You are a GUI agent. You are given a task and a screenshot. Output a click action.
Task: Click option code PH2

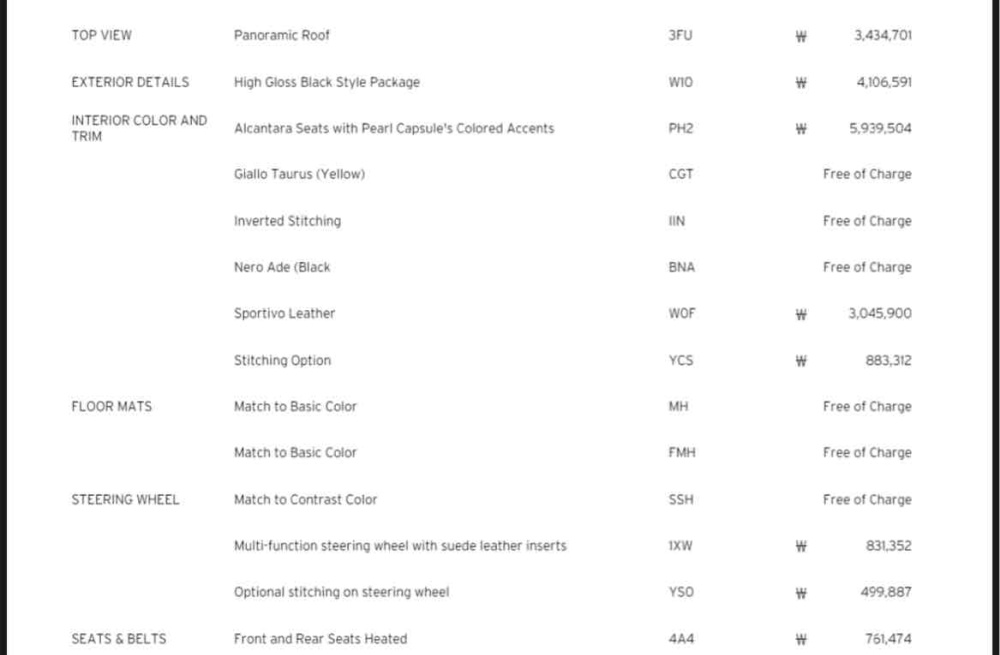point(680,128)
